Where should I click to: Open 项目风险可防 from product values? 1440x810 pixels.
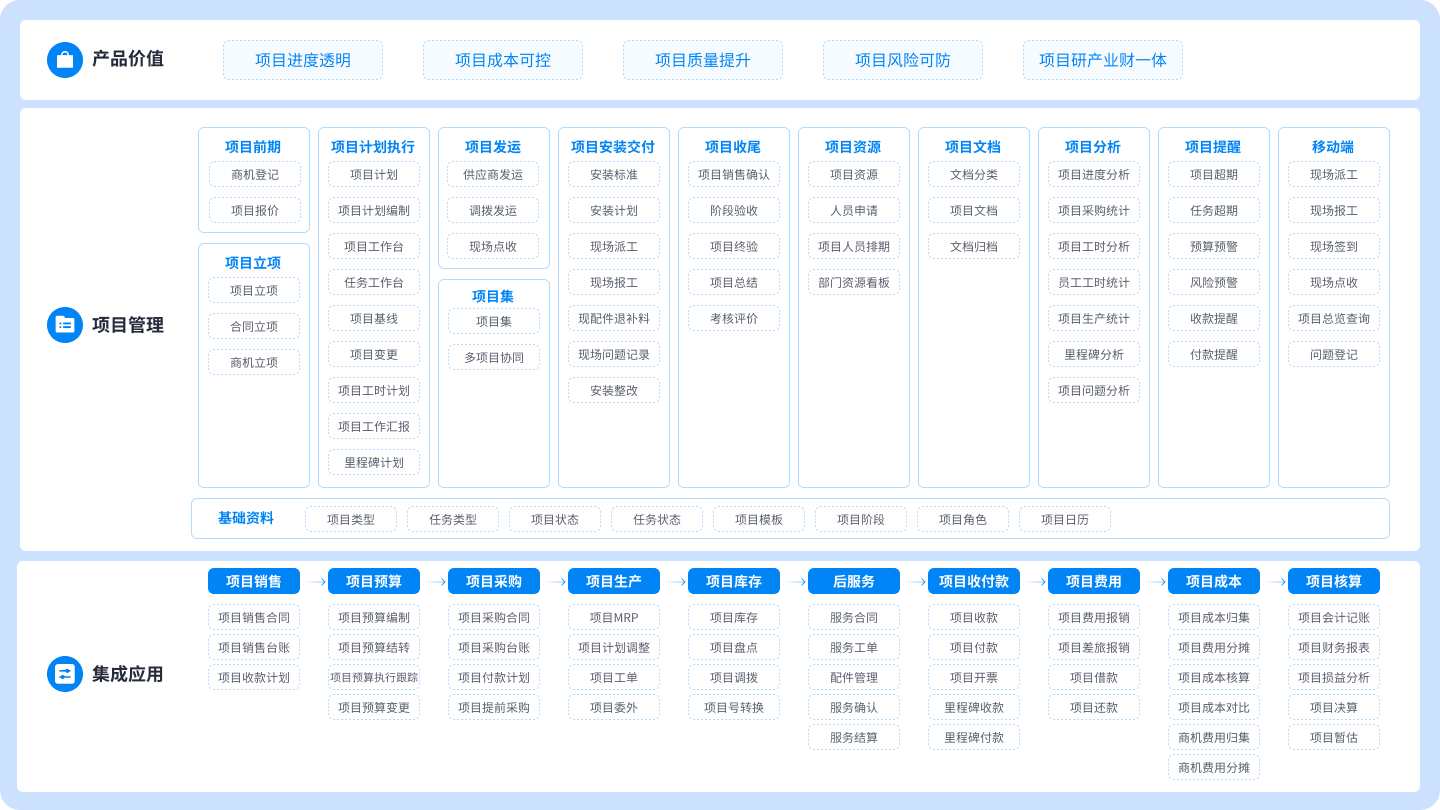[x=903, y=60]
